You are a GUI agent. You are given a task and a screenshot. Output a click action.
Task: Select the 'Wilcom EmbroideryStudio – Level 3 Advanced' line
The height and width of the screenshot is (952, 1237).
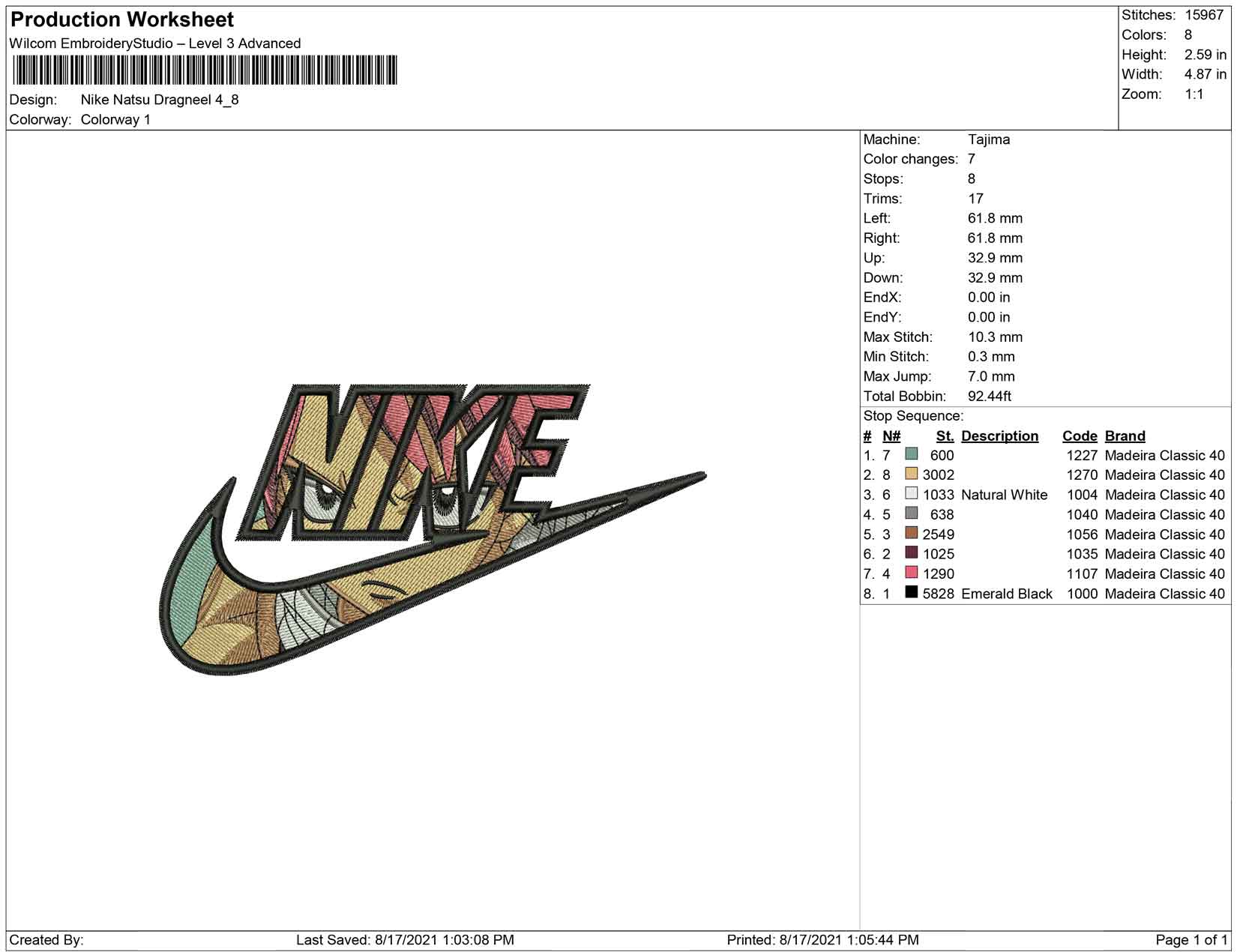[x=155, y=43]
